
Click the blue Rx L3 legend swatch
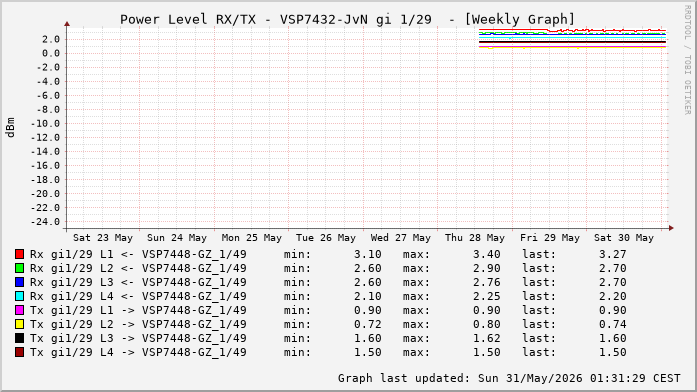click(x=19, y=282)
